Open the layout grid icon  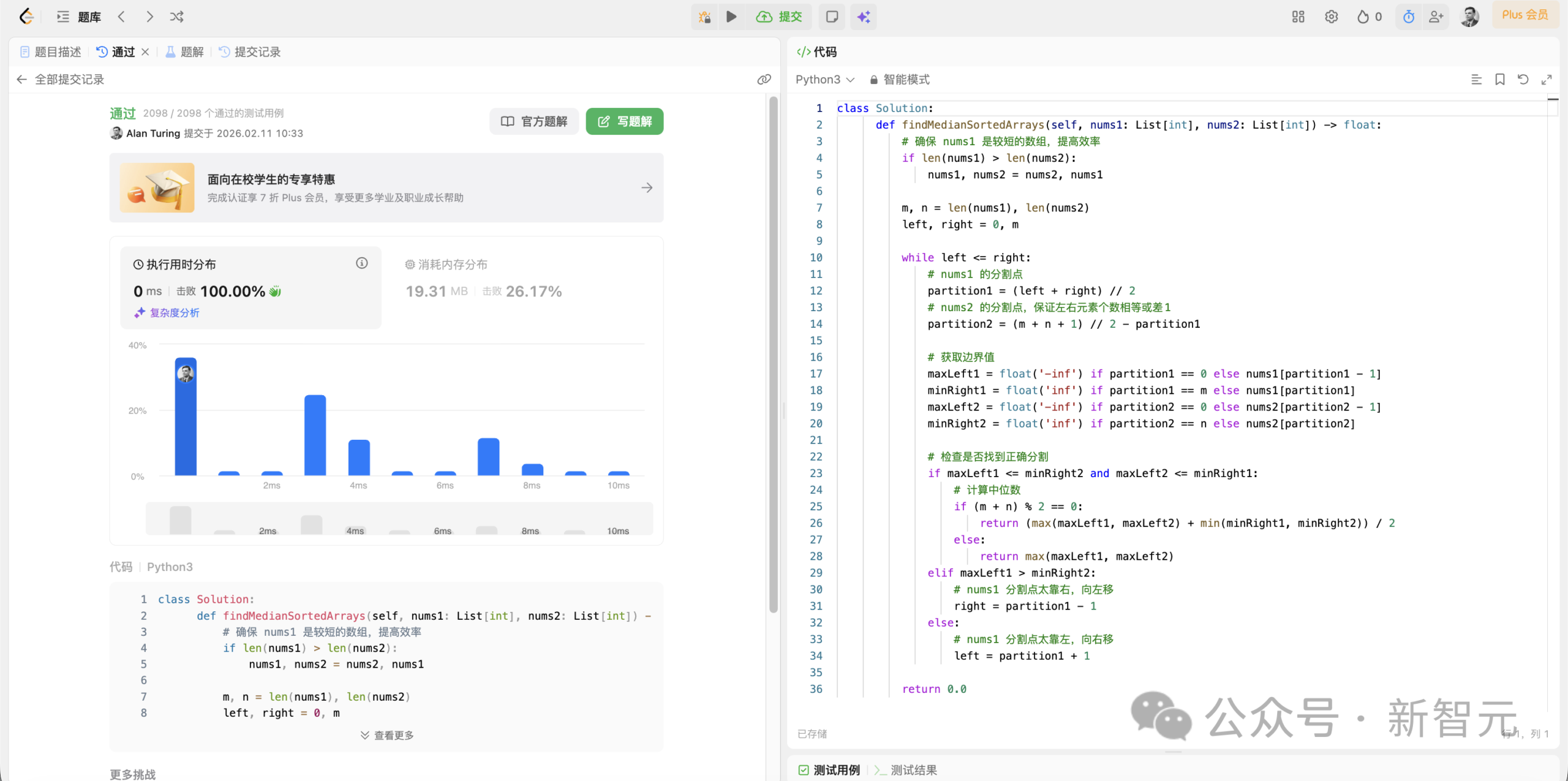tap(1298, 17)
